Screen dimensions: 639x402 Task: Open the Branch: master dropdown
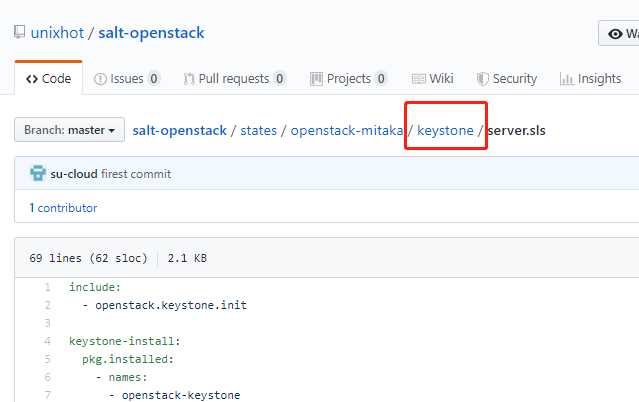point(69,130)
